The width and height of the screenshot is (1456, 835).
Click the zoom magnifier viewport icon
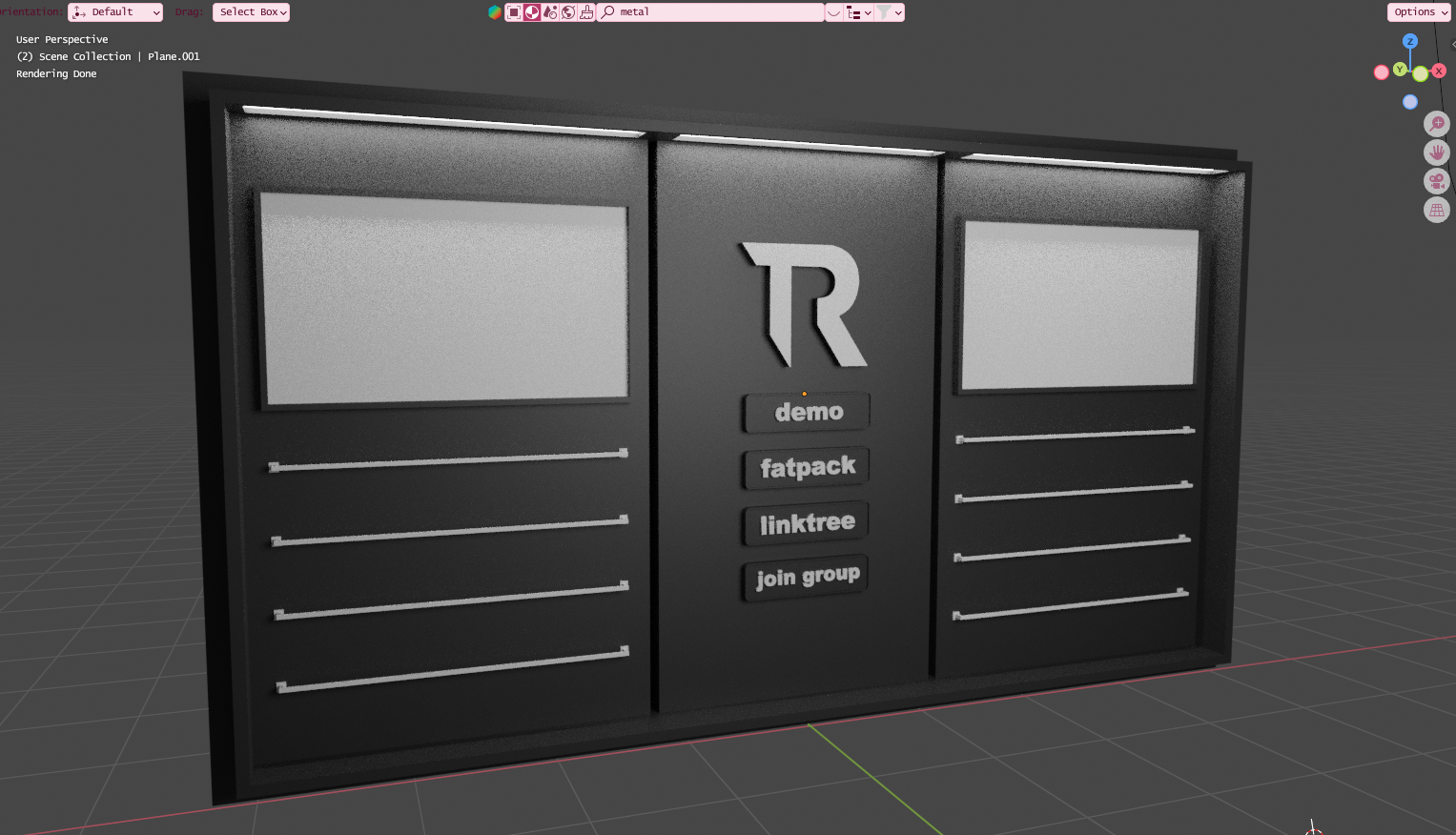(x=1436, y=124)
